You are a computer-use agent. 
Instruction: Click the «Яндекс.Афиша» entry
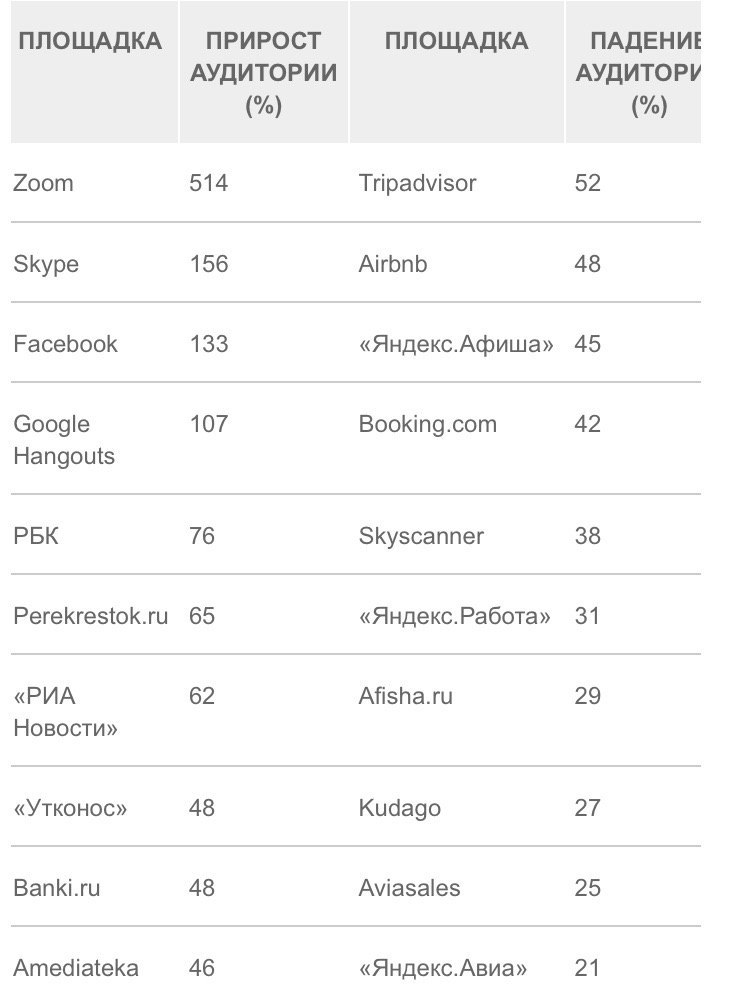point(456,344)
